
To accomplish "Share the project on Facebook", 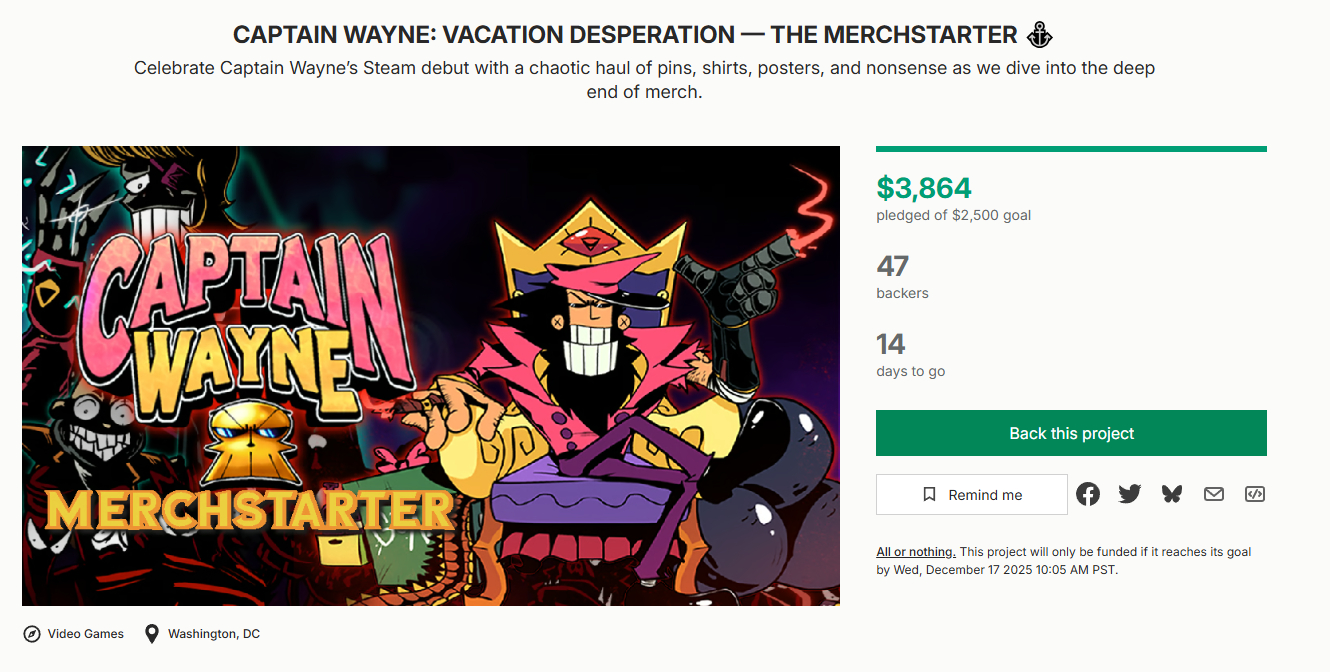I will 1088,494.
